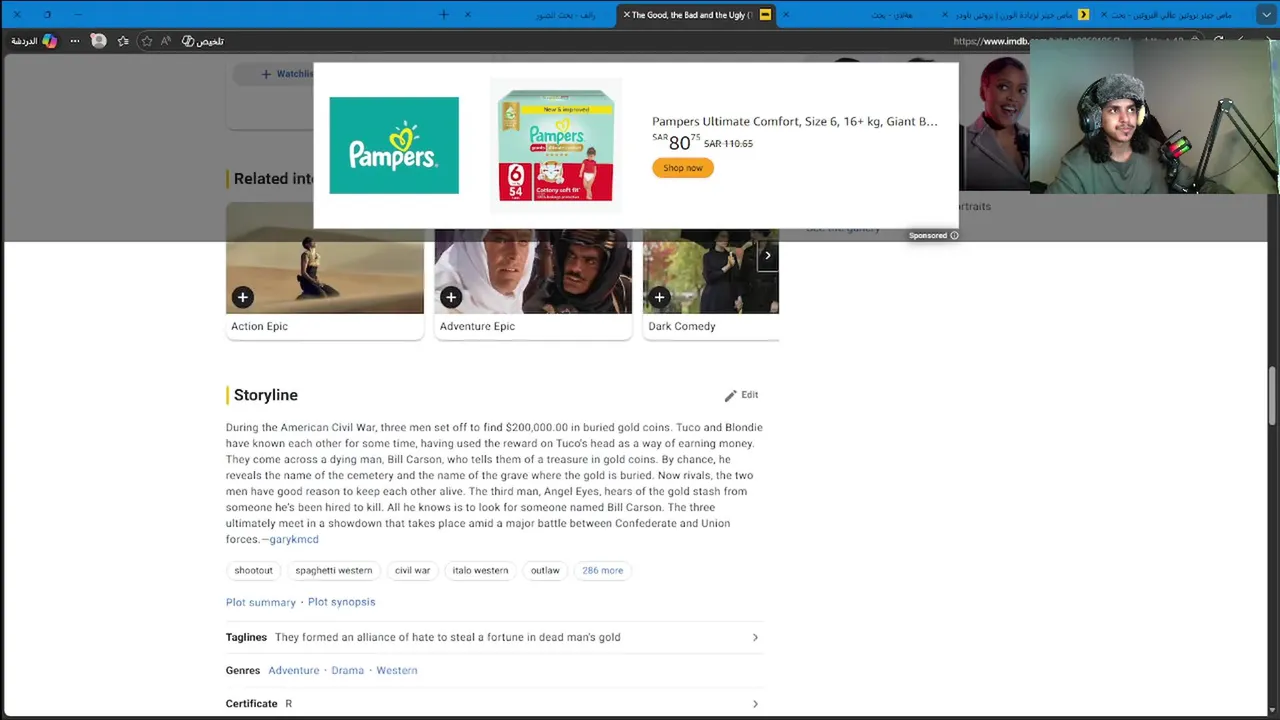Show next related interests with arrow
1280x720 pixels.
click(x=767, y=256)
